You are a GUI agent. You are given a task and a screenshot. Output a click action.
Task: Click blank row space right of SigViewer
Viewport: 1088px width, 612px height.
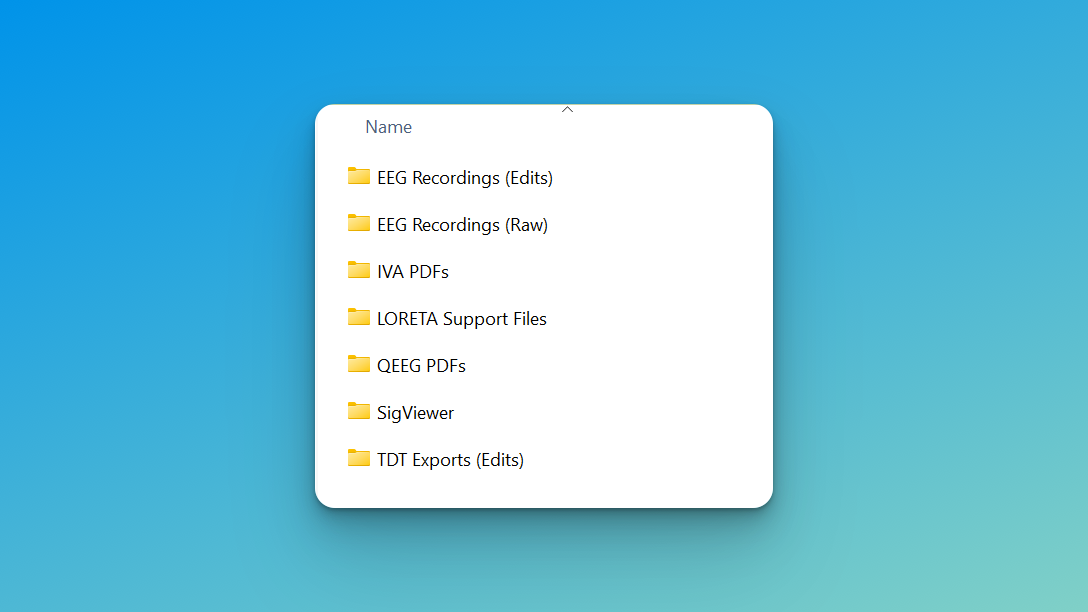pos(620,413)
